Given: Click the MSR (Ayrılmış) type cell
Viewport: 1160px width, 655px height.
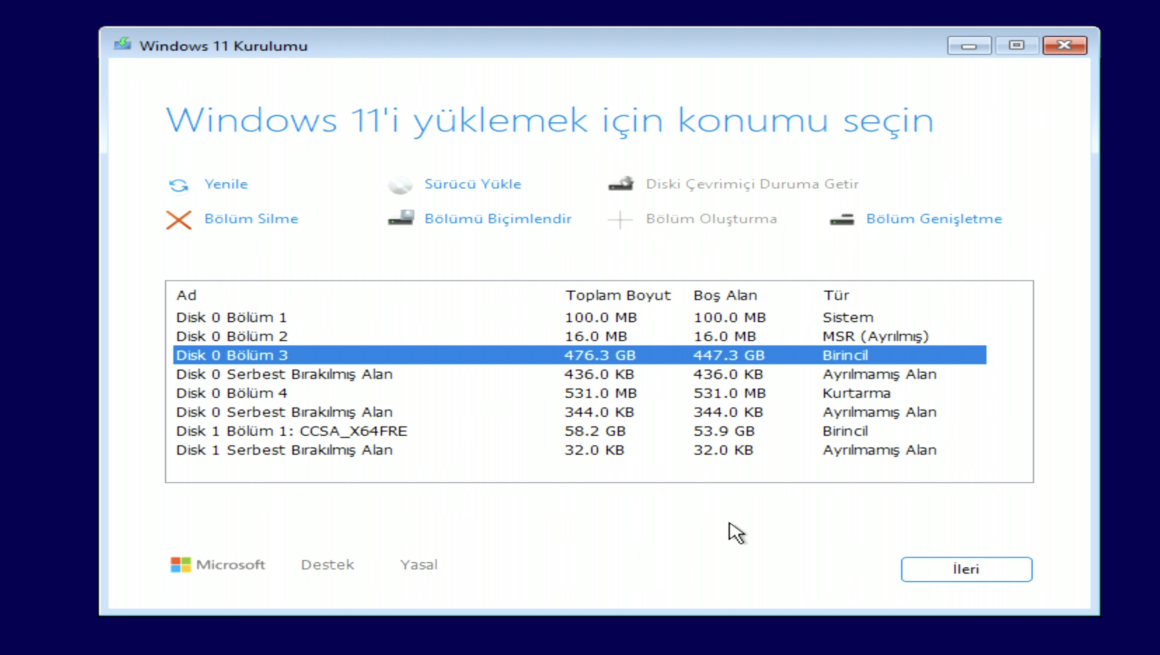Looking at the screenshot, I should point(875,337).
